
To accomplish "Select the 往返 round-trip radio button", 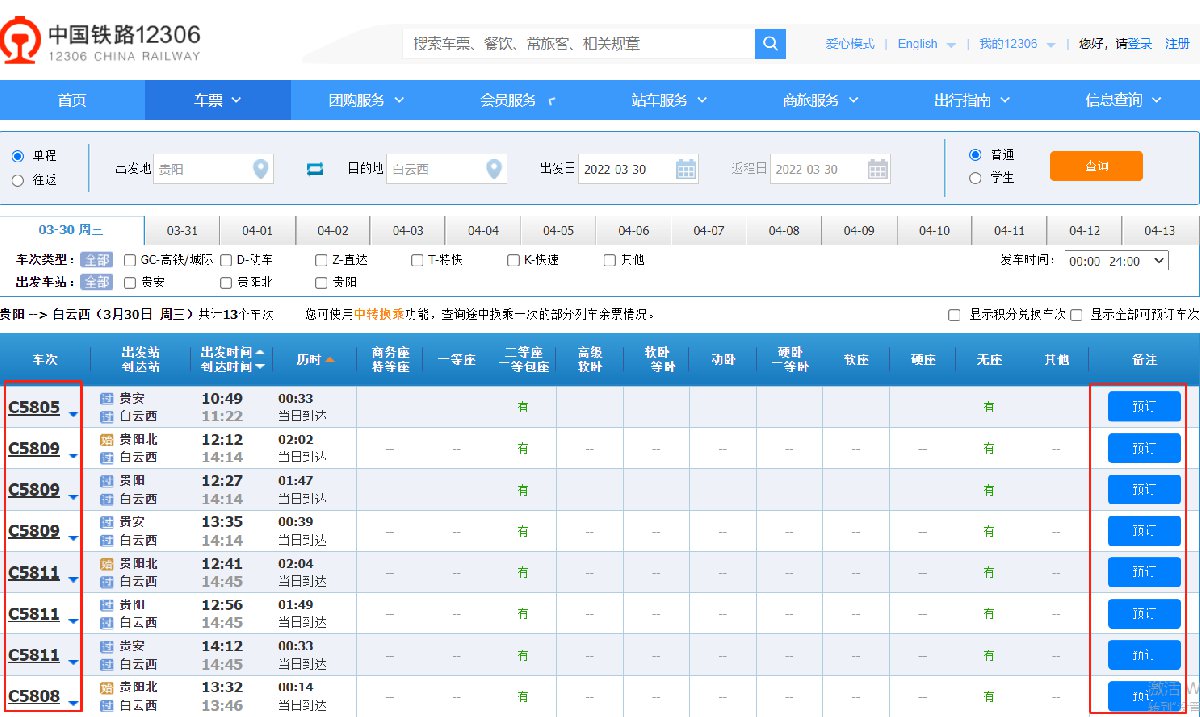I will (17, 181).
